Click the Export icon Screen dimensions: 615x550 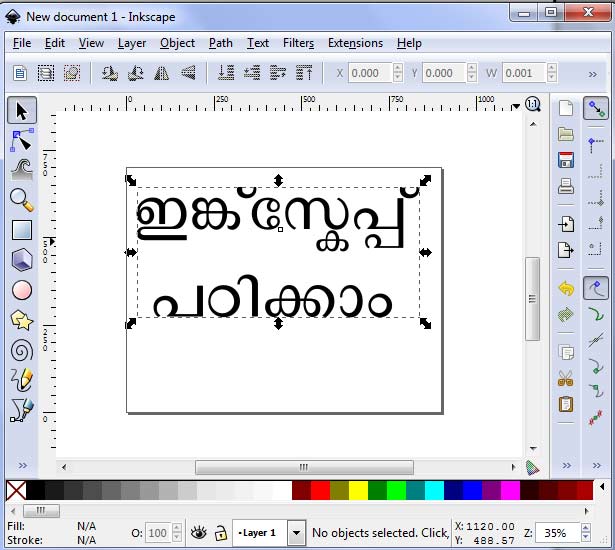click(x=566, y=250)
